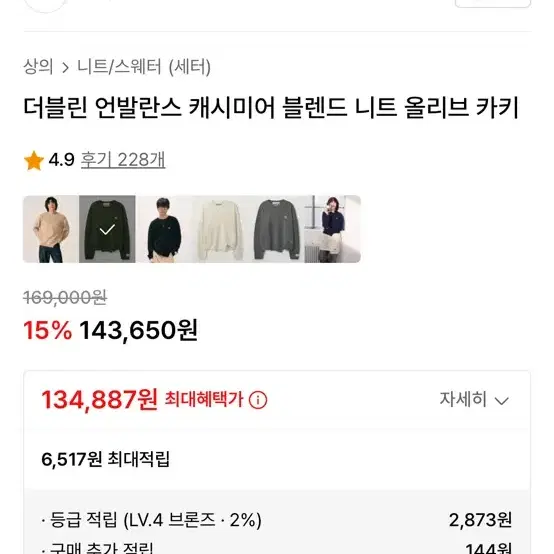This screenshot has width=554, height=554.
Task: Go to 상의 category breadcrumb
Action: click(x=38, y=67)
